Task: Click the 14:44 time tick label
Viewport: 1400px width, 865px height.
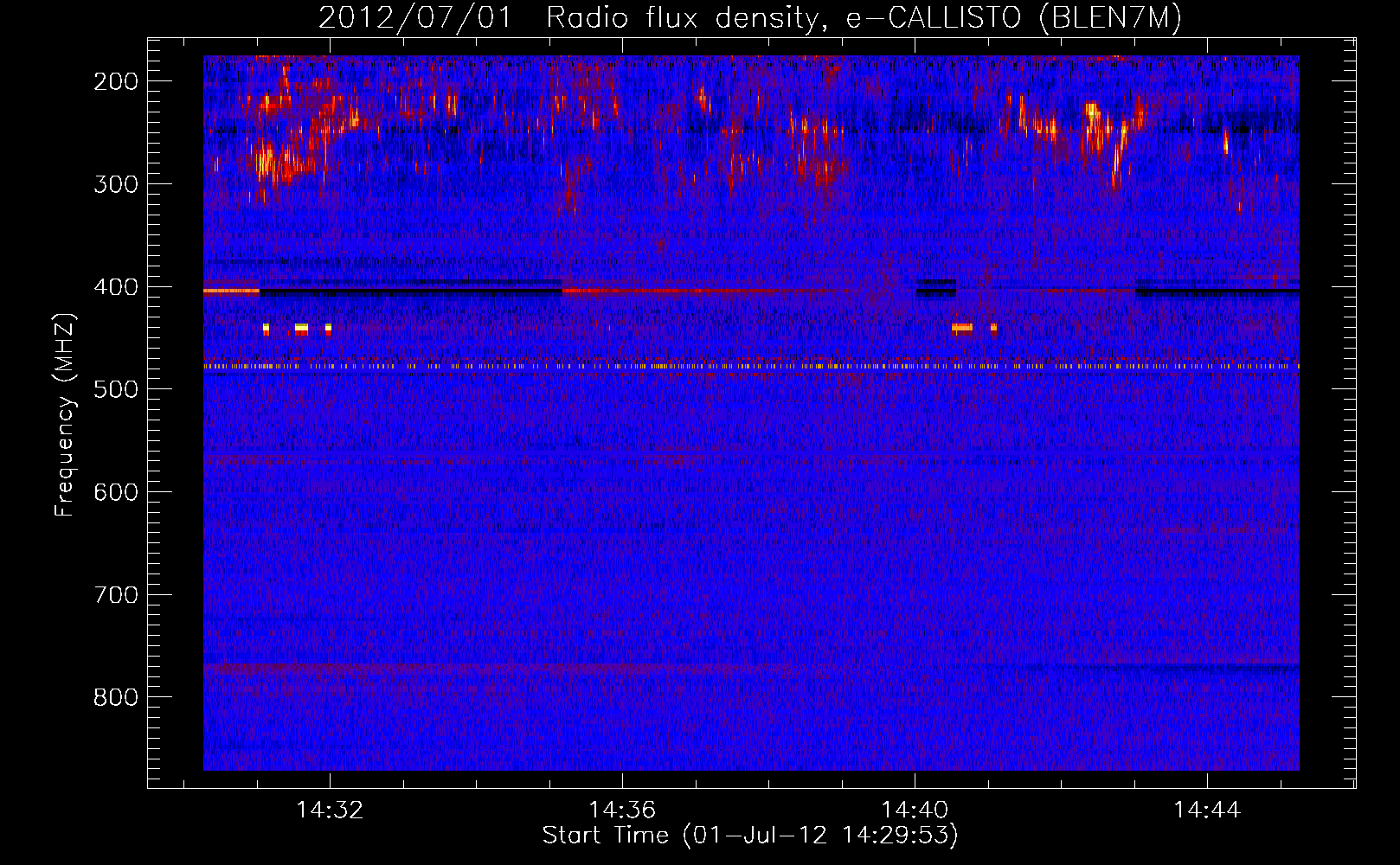Action: [1207, 810]
